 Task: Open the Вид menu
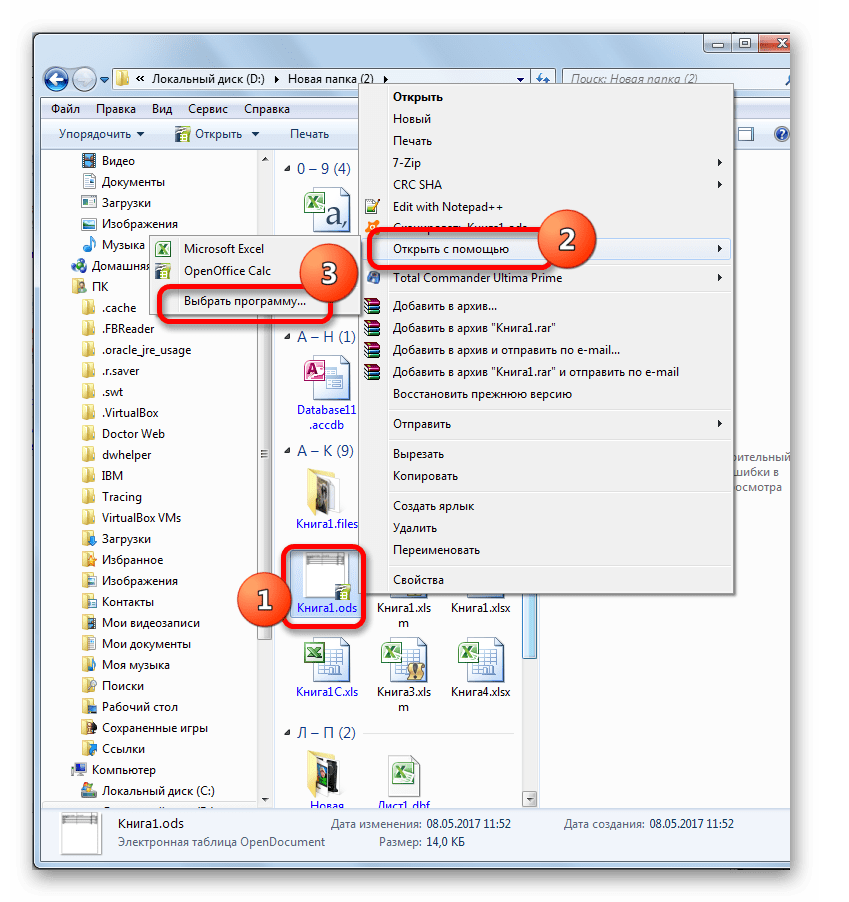click(x=162, y=109)
